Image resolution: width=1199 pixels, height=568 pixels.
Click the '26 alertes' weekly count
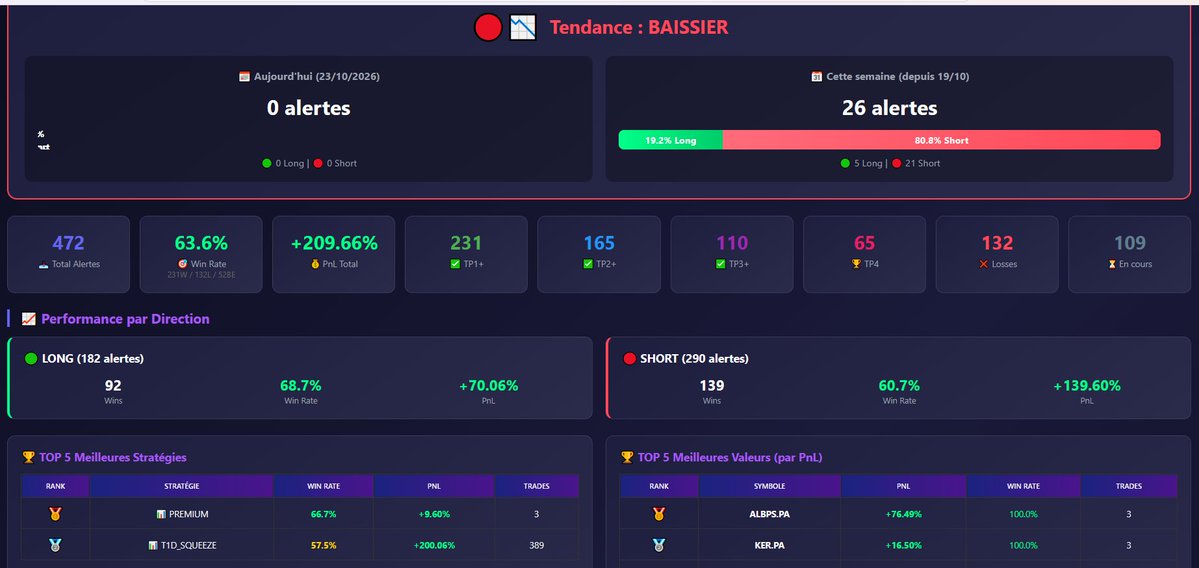point(889,108)
